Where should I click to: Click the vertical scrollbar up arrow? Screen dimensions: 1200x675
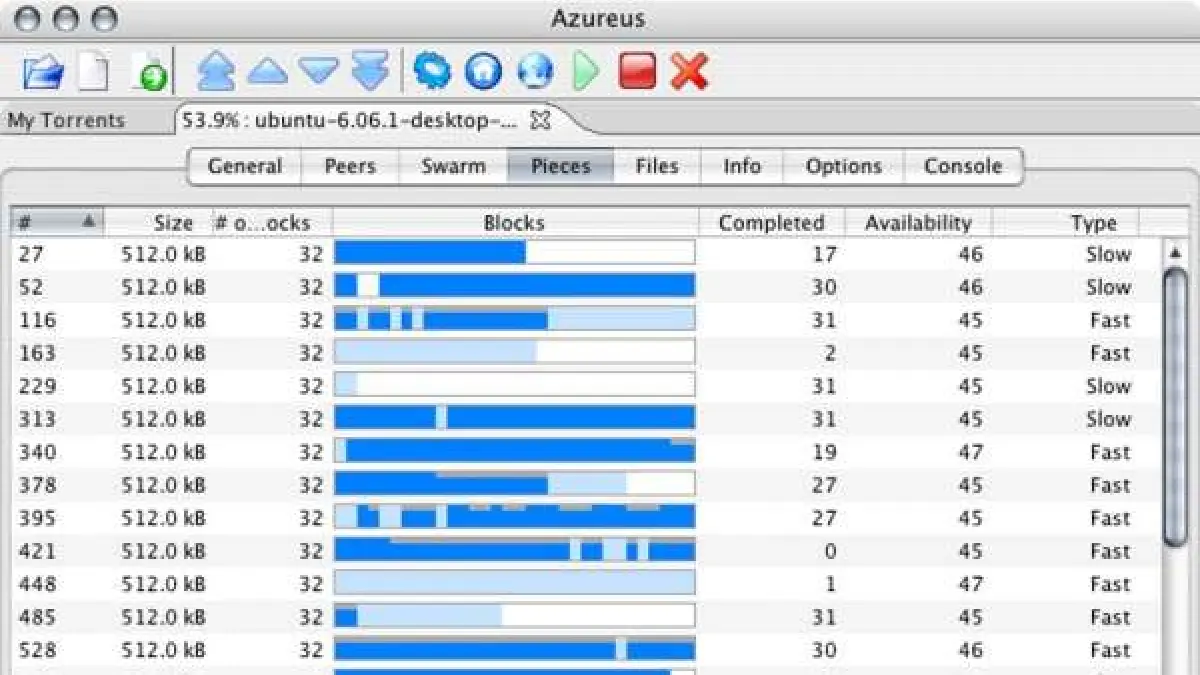coord(1176,254)
